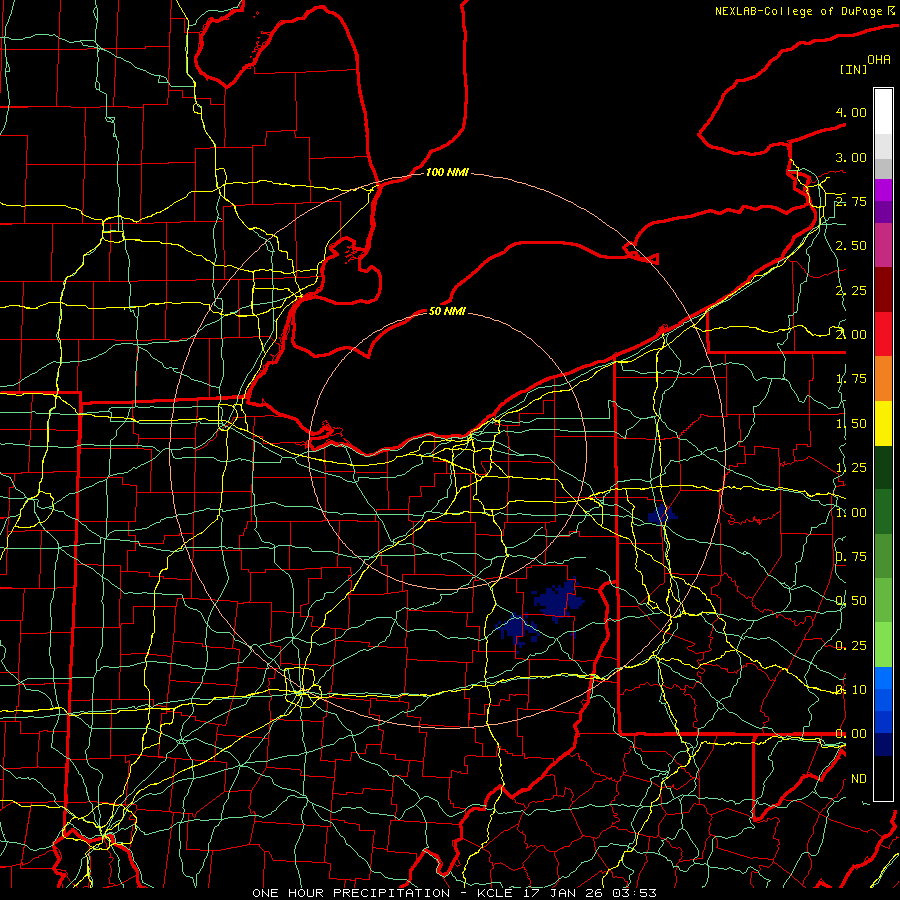Screen dimensions: 900x900
Task: Pick the bright red 2.00 color band
Action: click(x=883, y=334)
